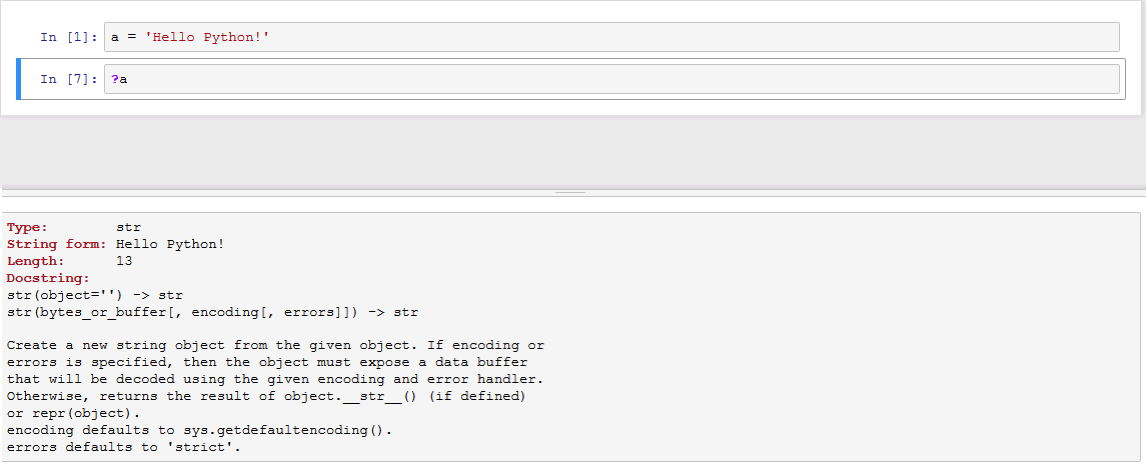Click the 'Type:' label in the pager
Viewport: 1146px width, 468px height.
(27, 227)
